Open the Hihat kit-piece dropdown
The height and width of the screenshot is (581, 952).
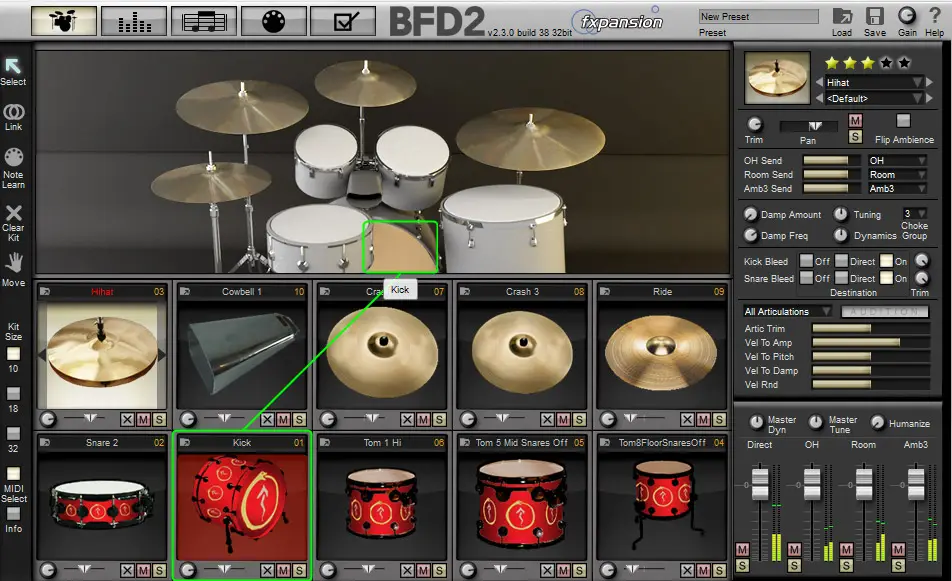(x=874, y=82)
